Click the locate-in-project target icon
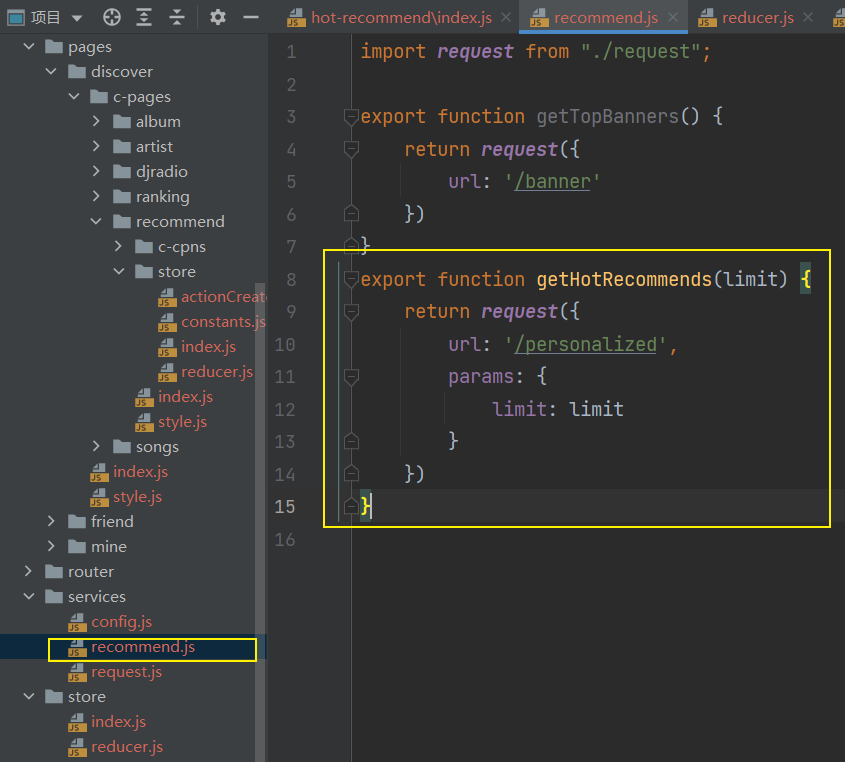This screenshot has width=845, height=762. (112, 18)
